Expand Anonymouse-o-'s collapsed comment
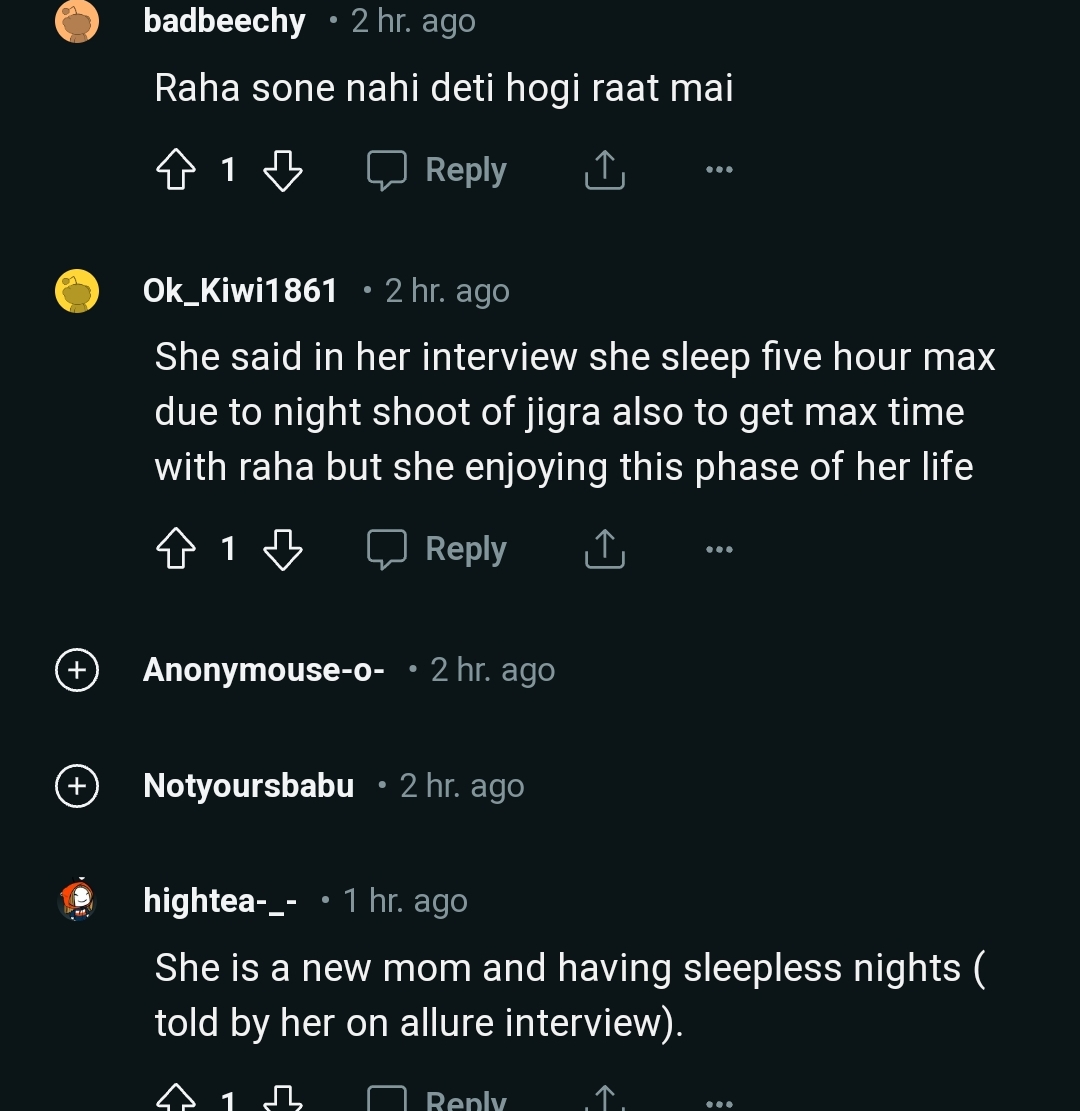This screenshot has height=1111, width=1080. [x=76, y=670]
